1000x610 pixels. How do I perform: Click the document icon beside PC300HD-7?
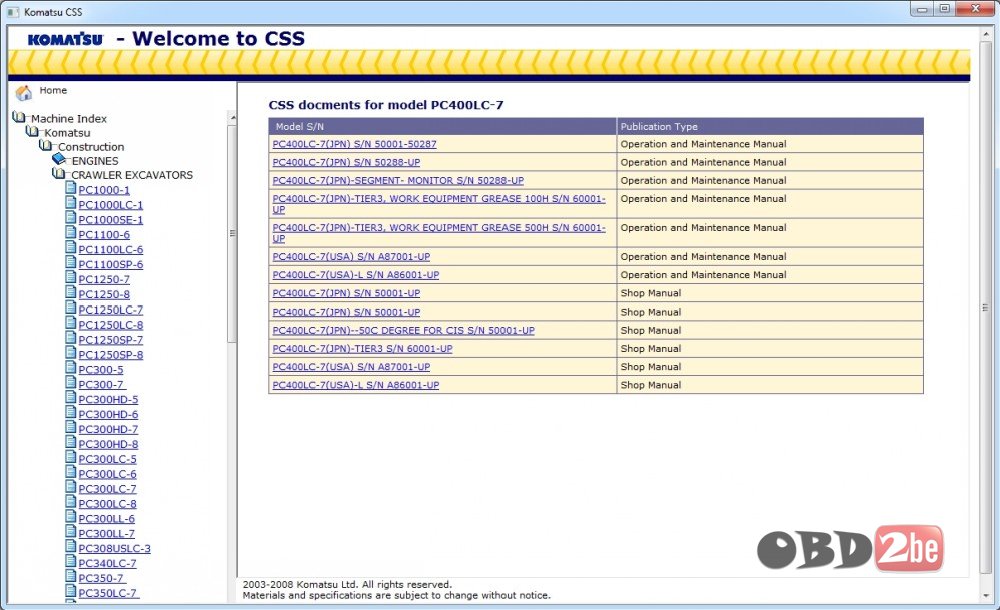(71, 428)
